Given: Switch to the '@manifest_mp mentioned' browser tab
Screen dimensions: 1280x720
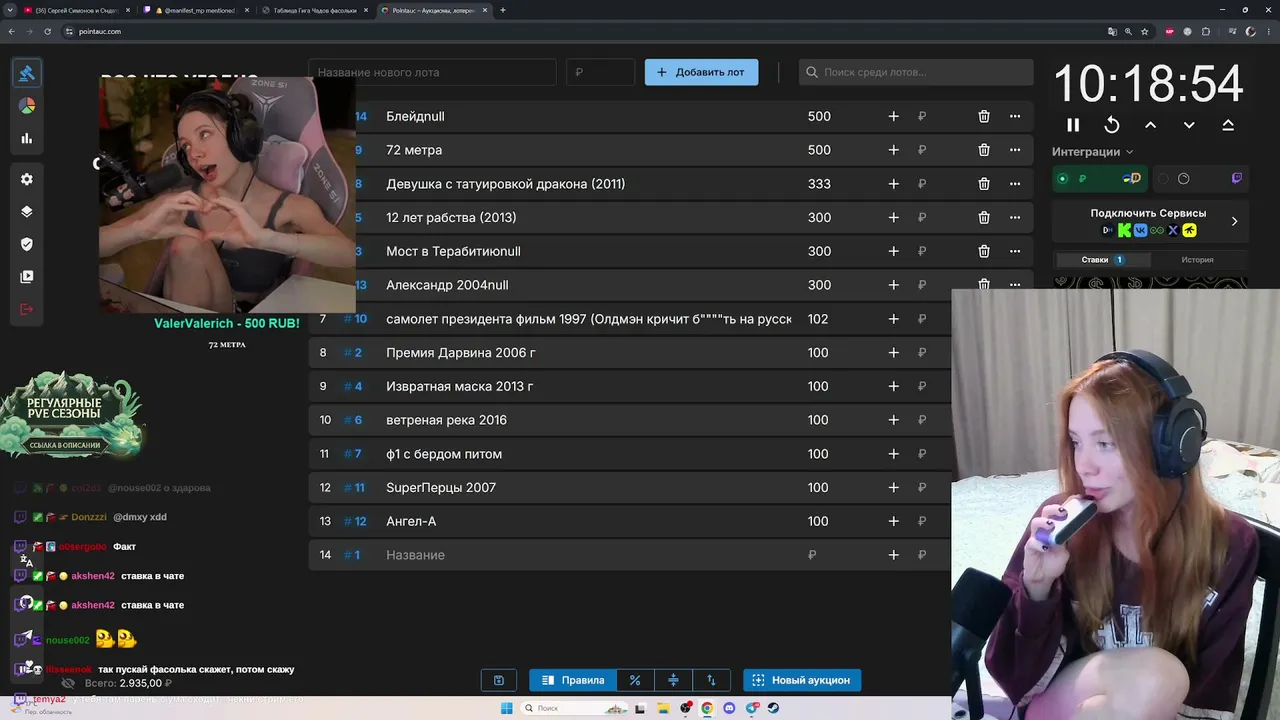Looking at the screenshot, I should tap(196, 10).
